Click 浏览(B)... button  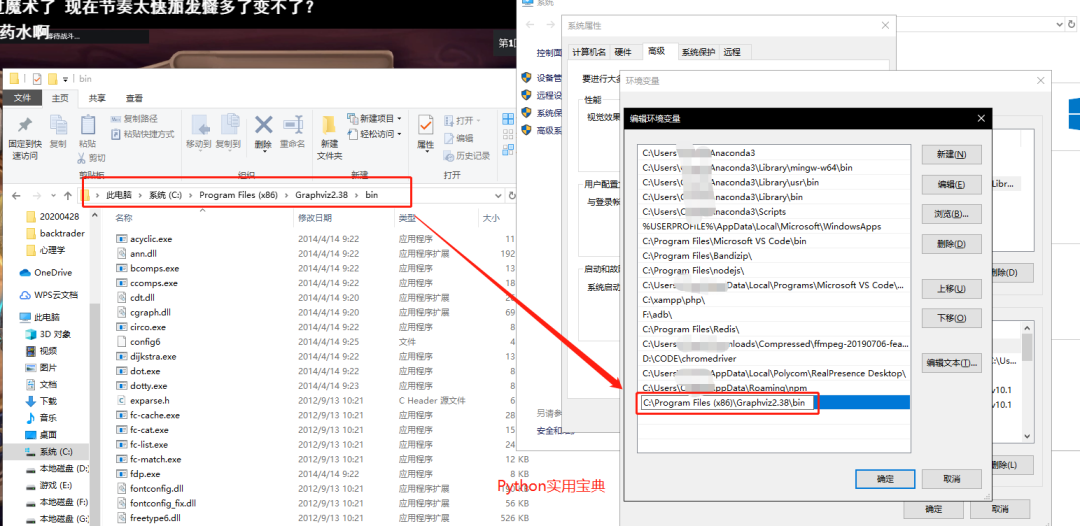[x=951, y=214]
